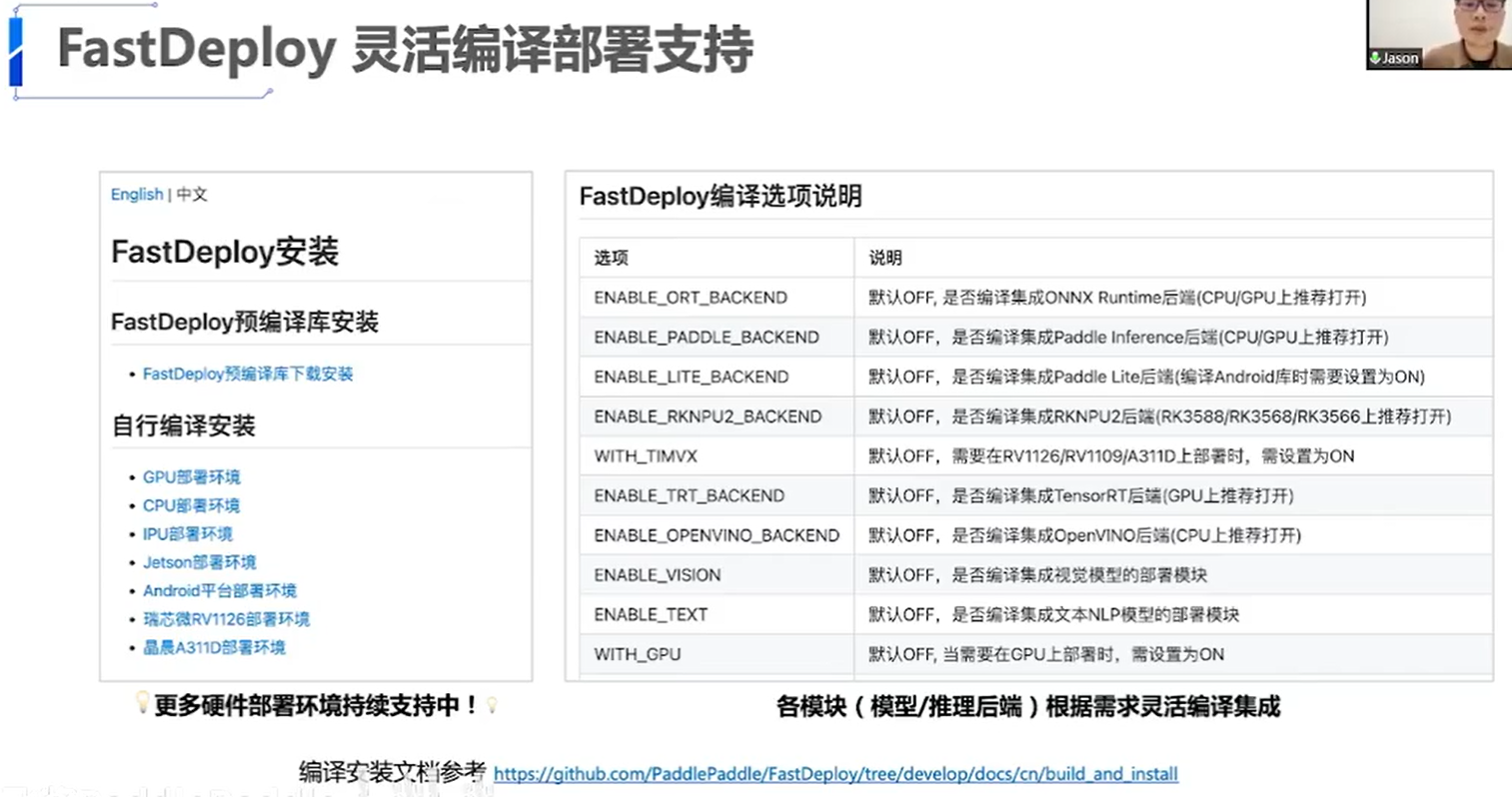Viewport: 1512px width, 797px height.
Task: Click the microphone icon beside Jason
Action: (1375, 58)
